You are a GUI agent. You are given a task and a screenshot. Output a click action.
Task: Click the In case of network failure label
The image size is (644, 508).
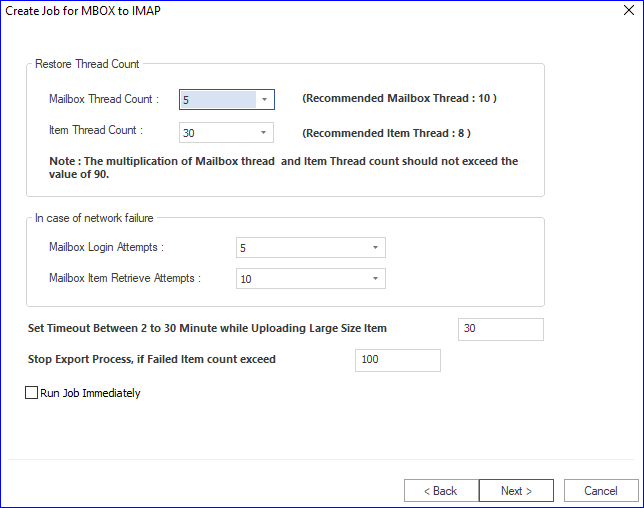(x=94, y=218)
